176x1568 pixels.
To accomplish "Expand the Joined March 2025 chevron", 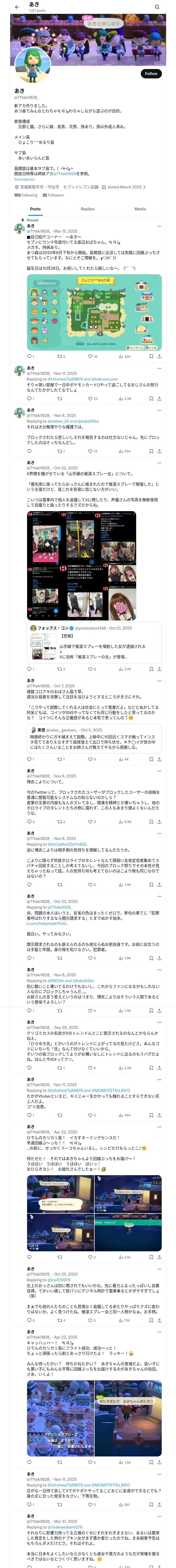I will click(144, 187).
